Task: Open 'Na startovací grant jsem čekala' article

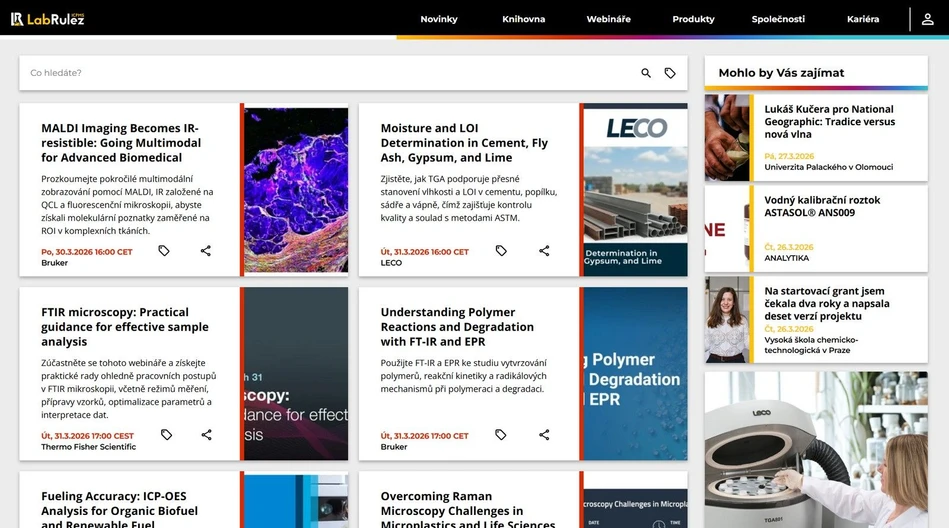Action: coord(826,303)
